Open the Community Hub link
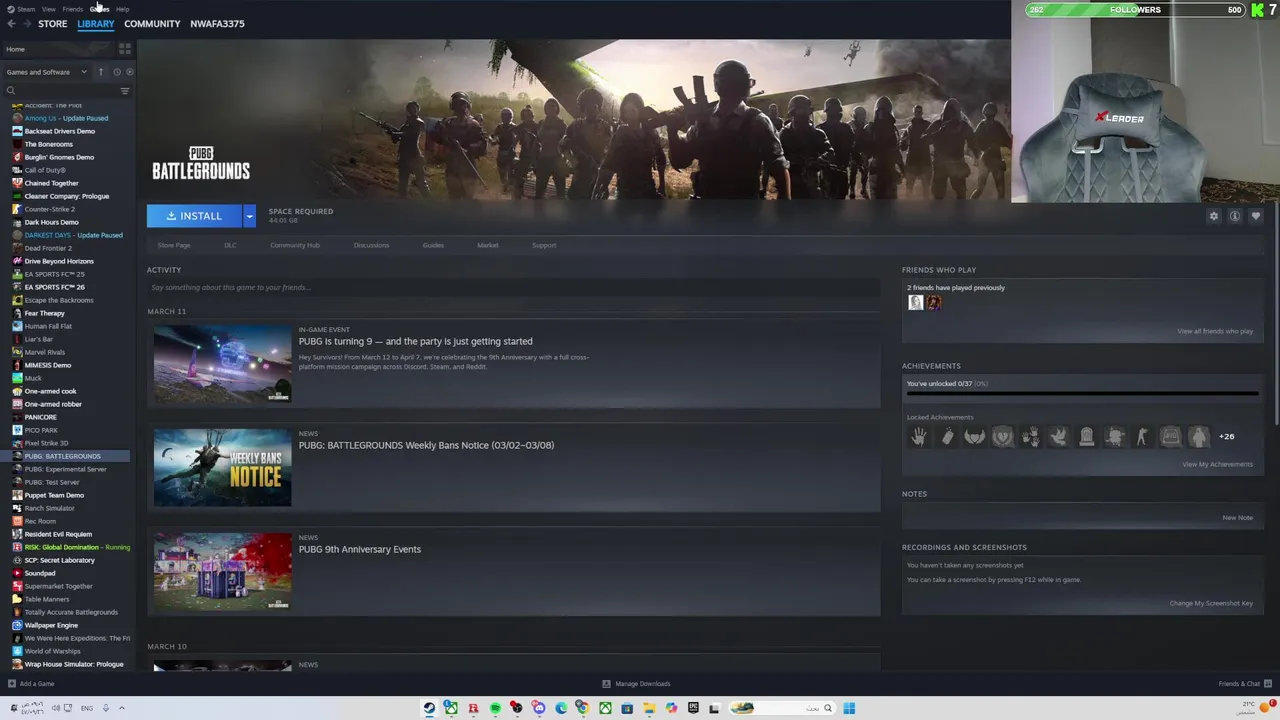The height and width of the screenshot is (720, 1280). click(295, 245)
